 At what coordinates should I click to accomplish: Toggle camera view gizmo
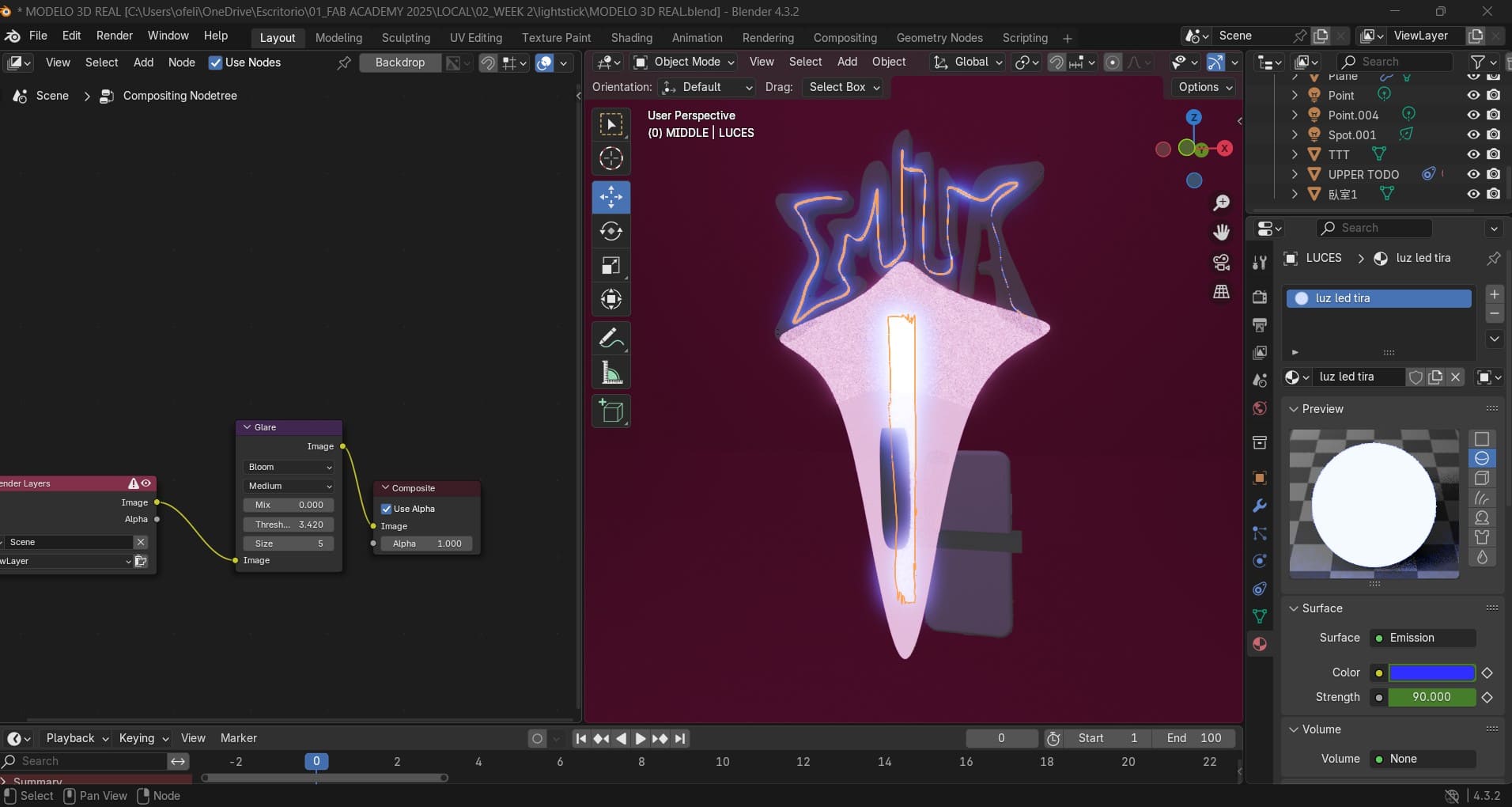[x=1222, y=262]
